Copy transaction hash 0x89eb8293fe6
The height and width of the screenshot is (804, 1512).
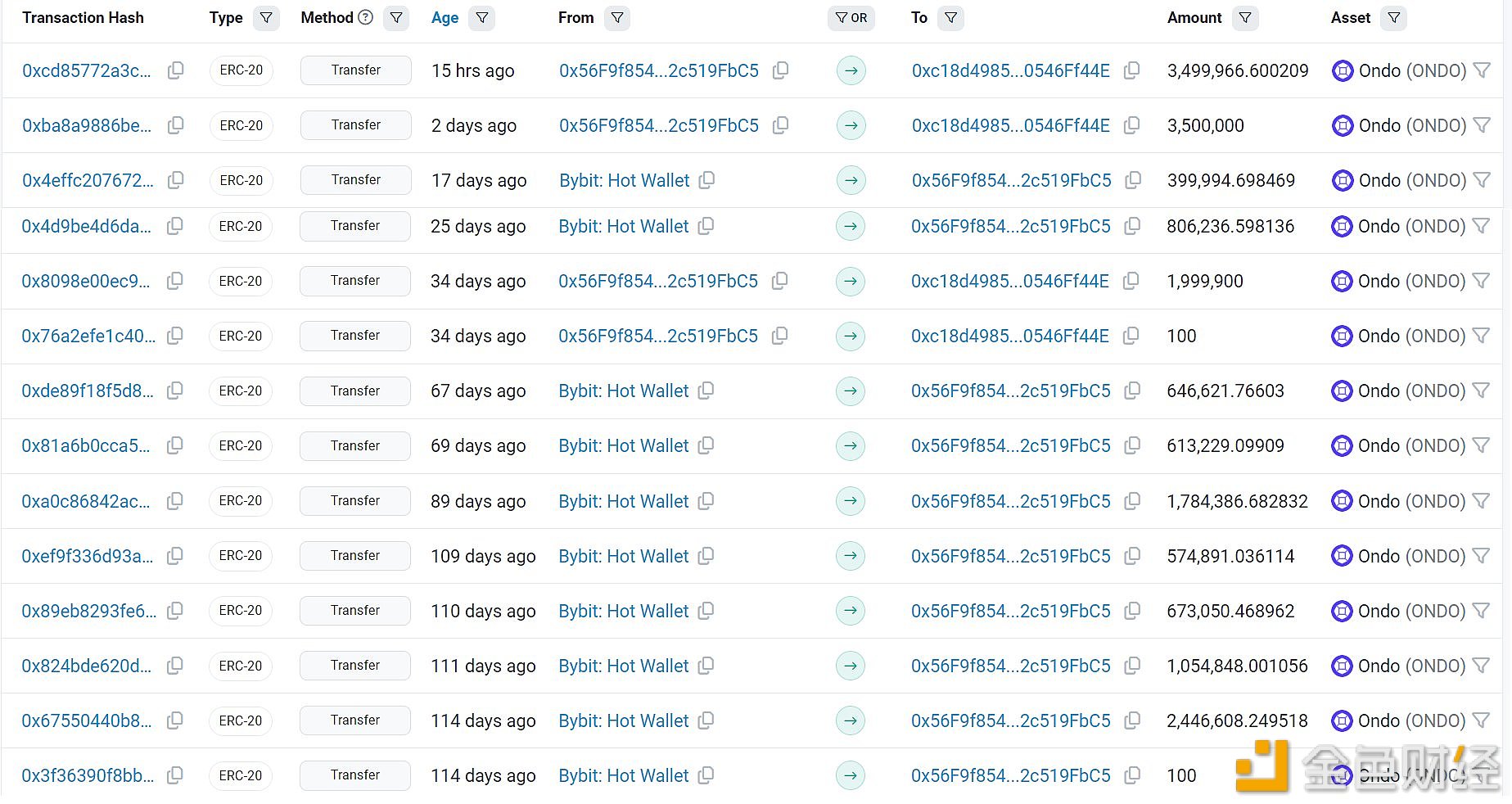pos(174,611)
